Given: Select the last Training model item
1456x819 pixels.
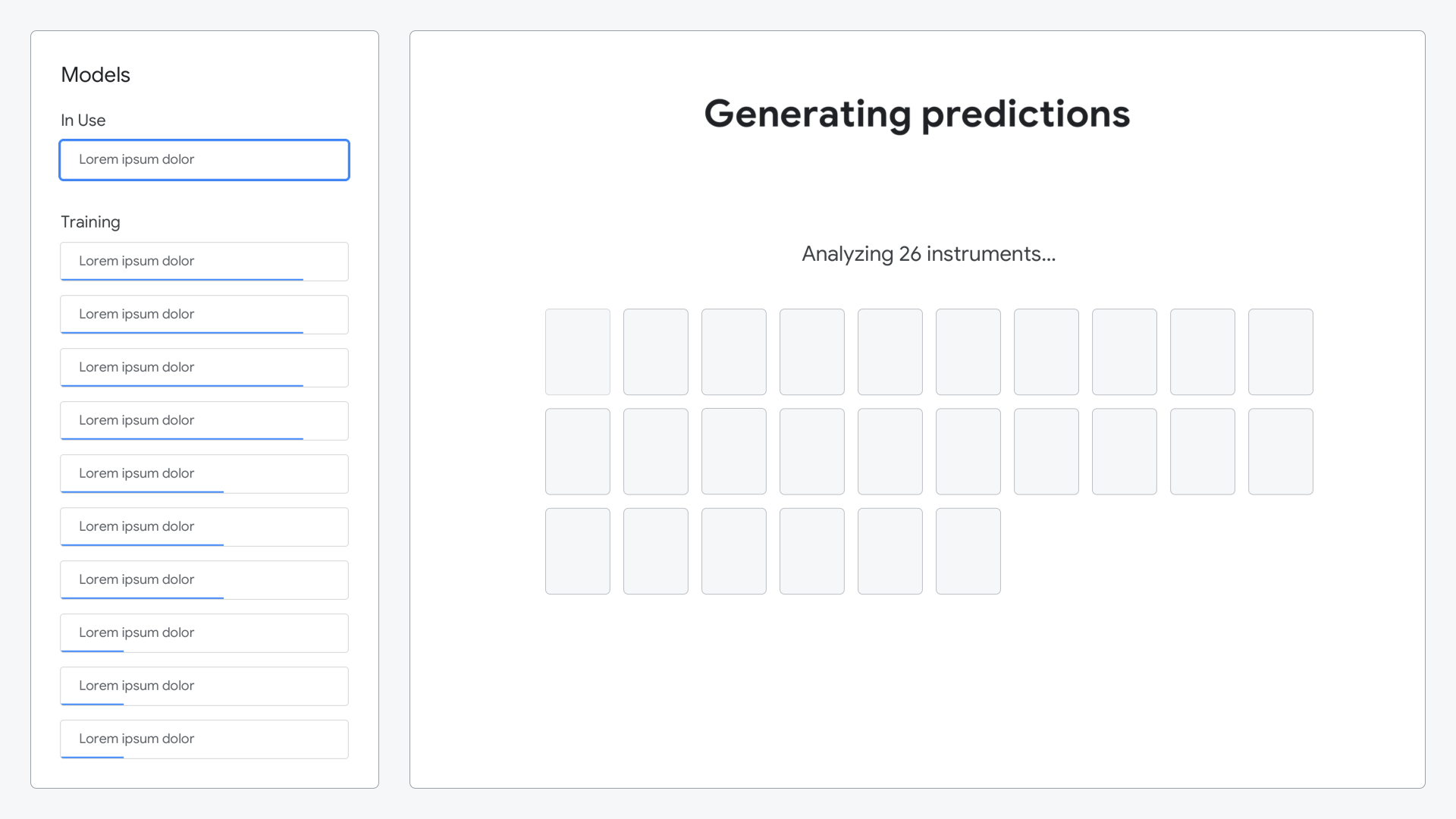Looking at the screenshot, I should pos(204,739).
